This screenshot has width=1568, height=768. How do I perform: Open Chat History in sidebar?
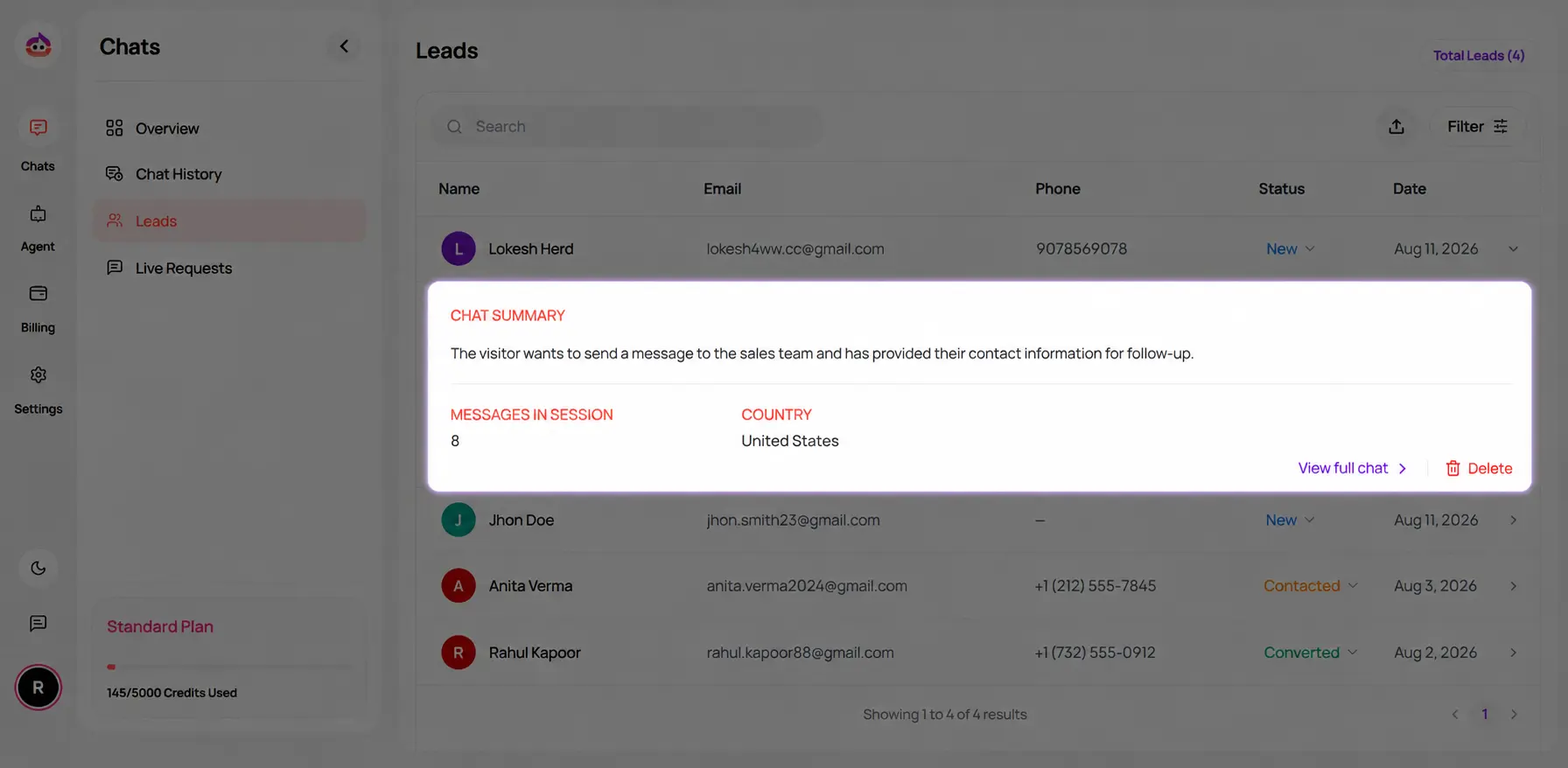tap(229, 174)
